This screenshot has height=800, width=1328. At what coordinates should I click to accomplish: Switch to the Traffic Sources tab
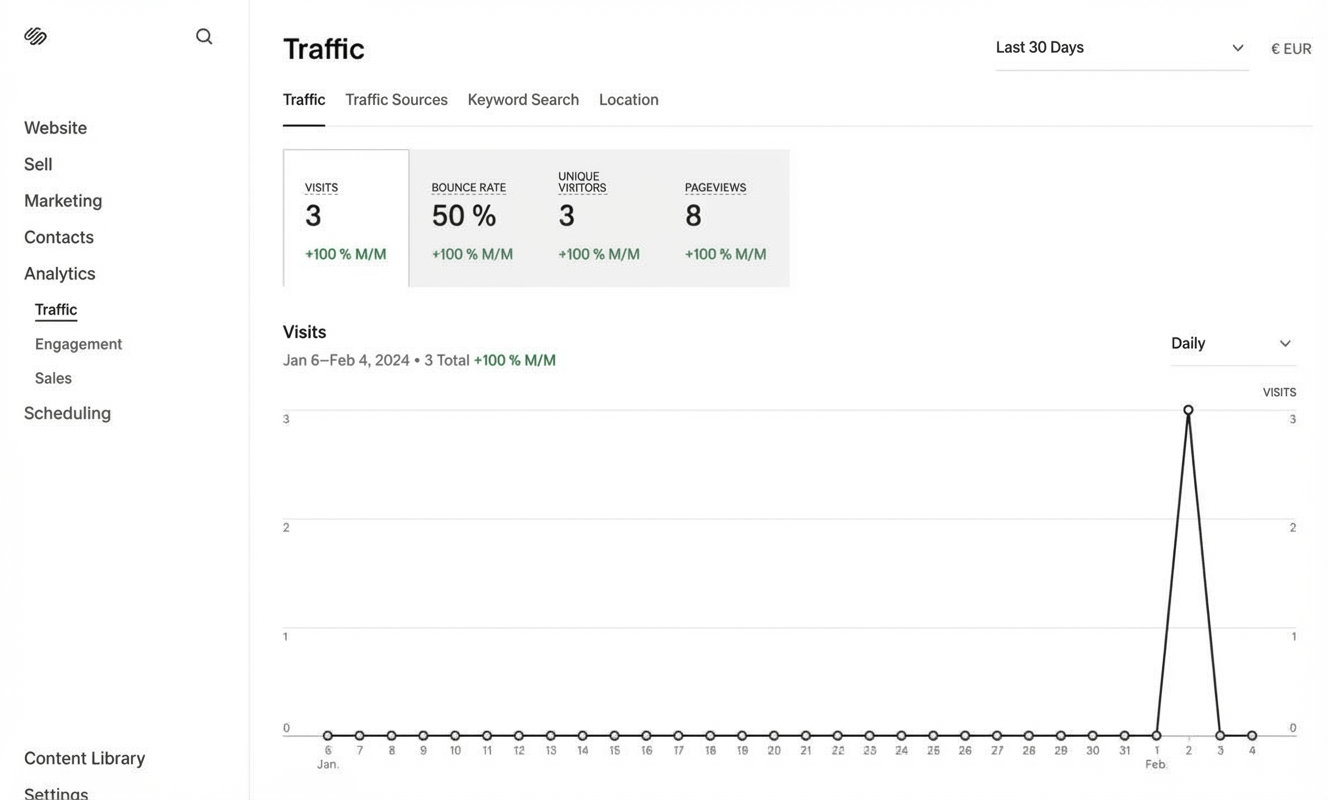396,98
